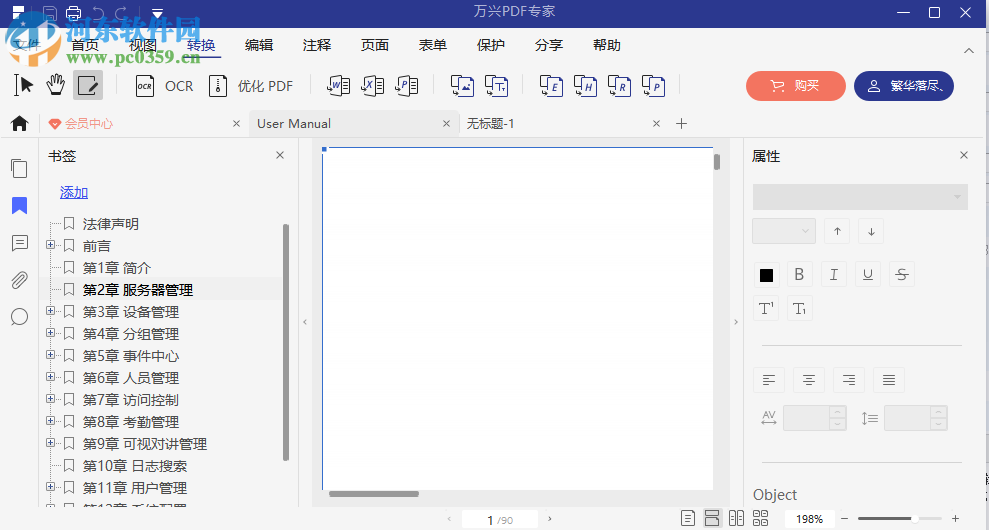Open the 页面 menu tab
This screenshot has height=530, width=989.
click(375, 45)
